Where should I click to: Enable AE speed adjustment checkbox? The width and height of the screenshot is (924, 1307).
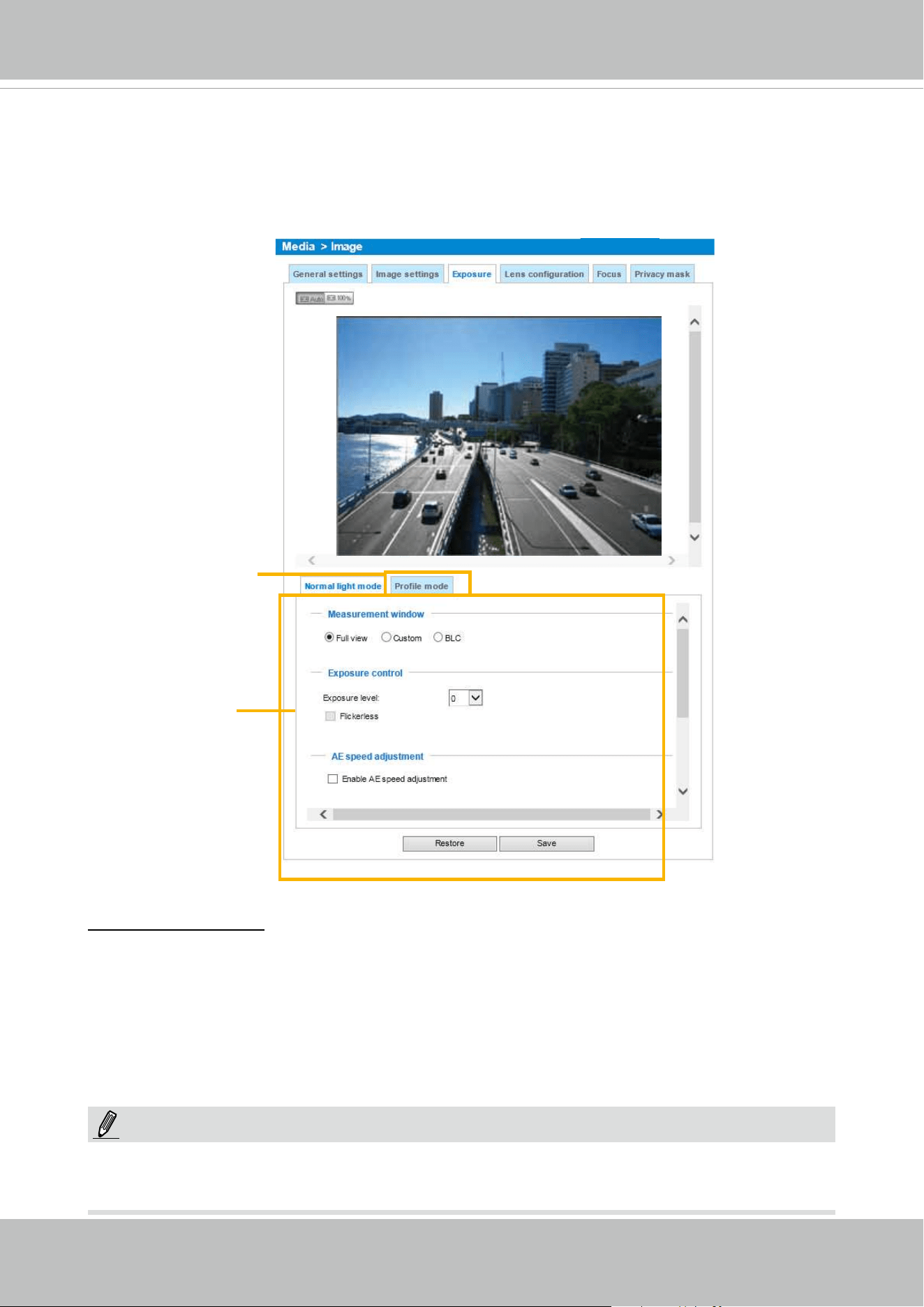[x=333, y=778]
